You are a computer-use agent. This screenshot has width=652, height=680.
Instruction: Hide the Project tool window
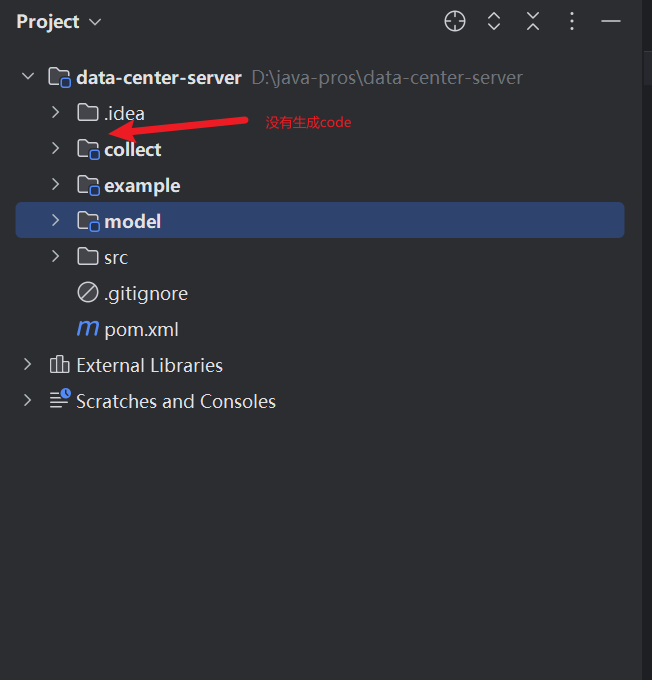(611, 21)
